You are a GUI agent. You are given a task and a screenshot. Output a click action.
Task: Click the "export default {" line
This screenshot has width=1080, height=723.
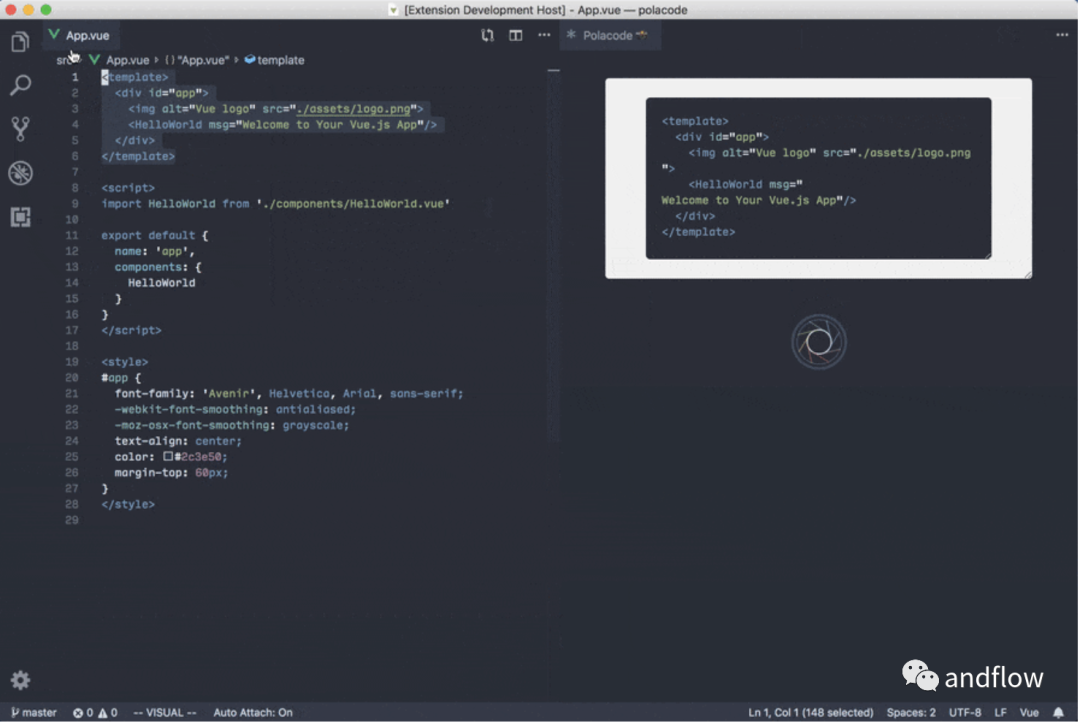click(155, 235)
